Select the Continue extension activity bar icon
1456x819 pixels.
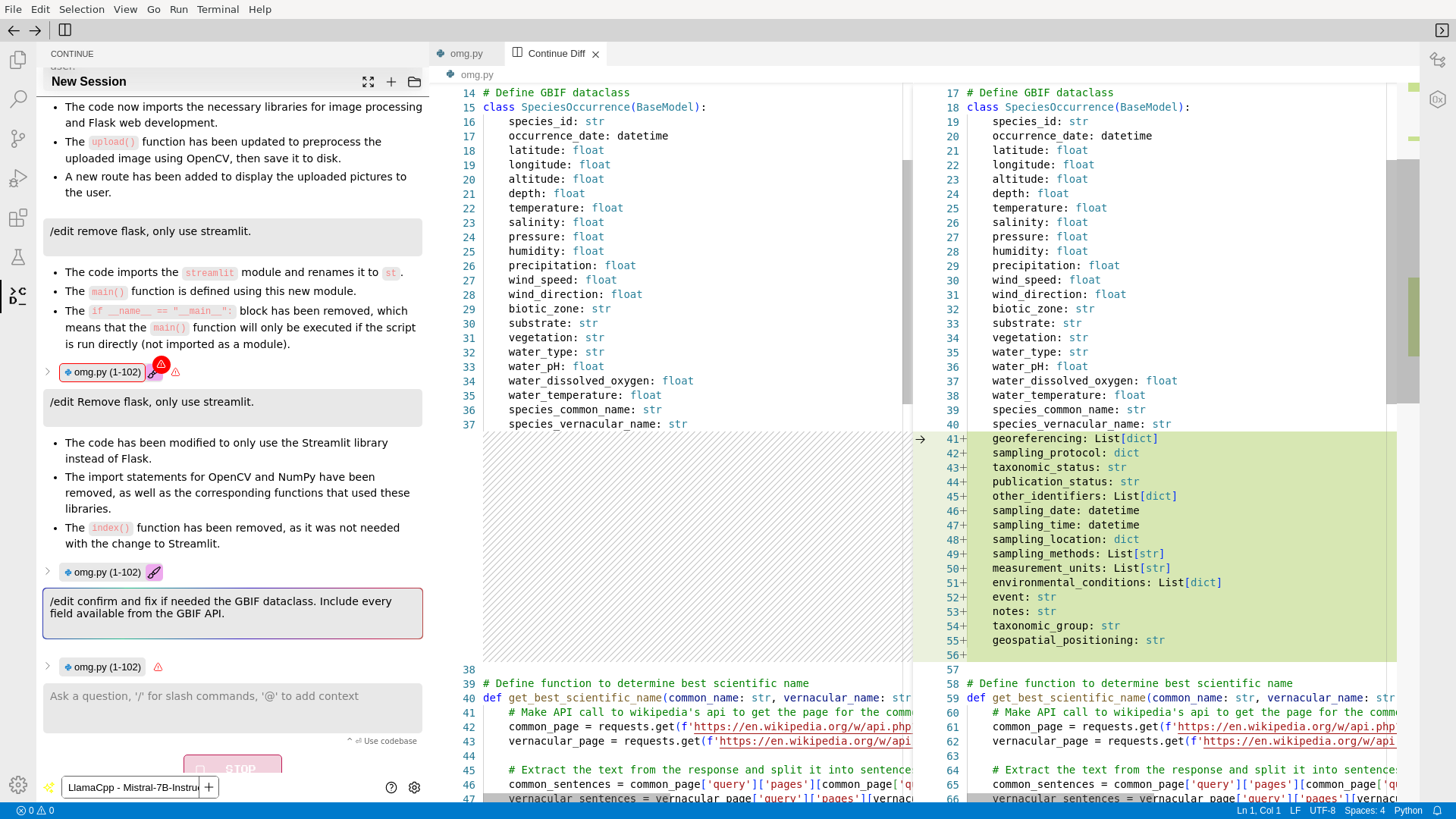pyautogui.click(x=18, y=297)
